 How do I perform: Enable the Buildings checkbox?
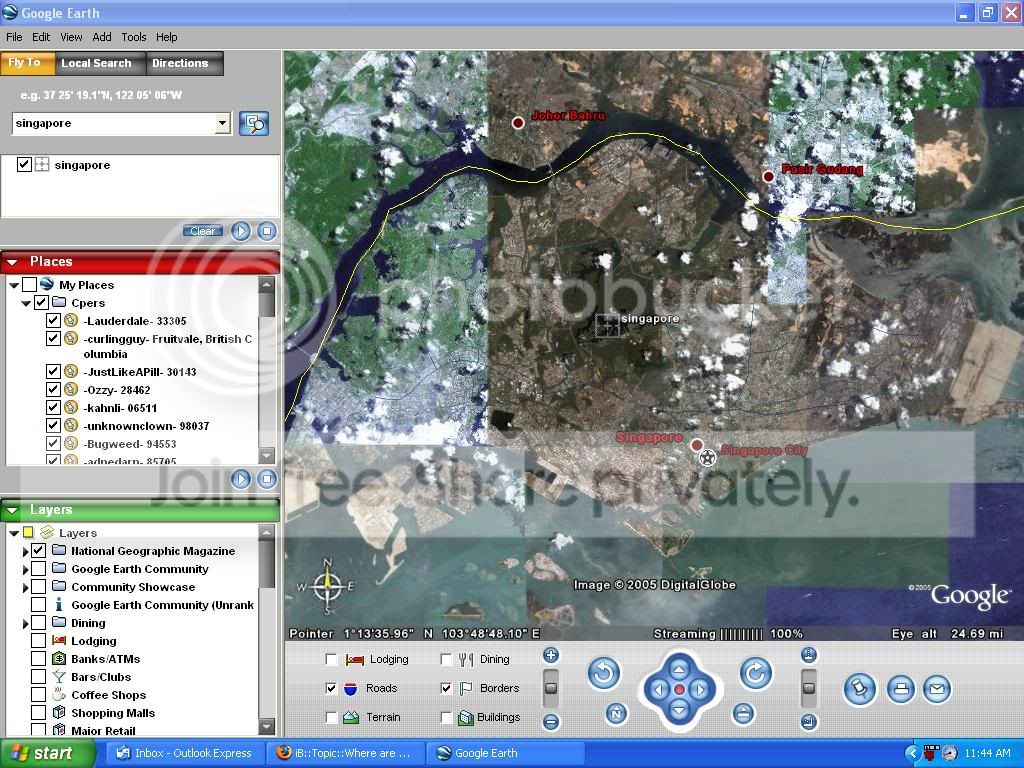446,717
